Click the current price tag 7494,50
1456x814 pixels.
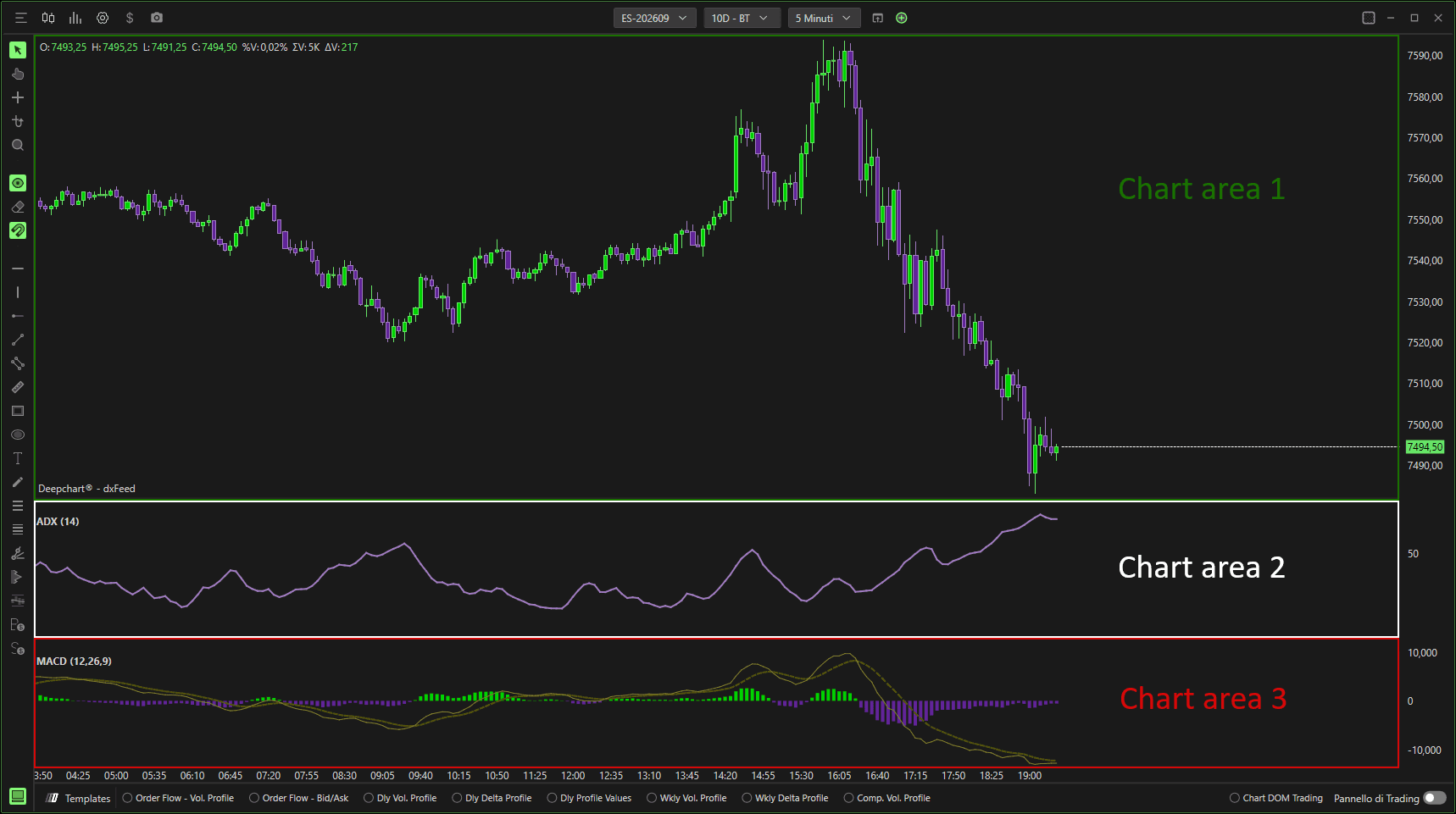(x=1425, y=447)
